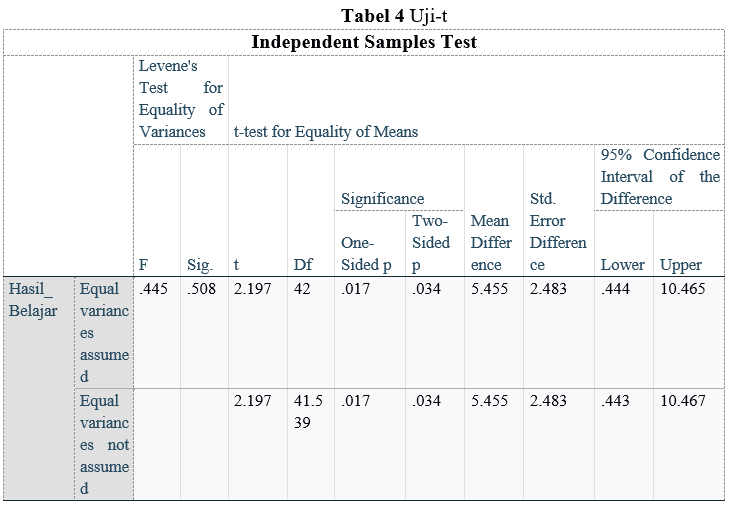Select the "Hasil_Belajar" row label

(34, 299)
